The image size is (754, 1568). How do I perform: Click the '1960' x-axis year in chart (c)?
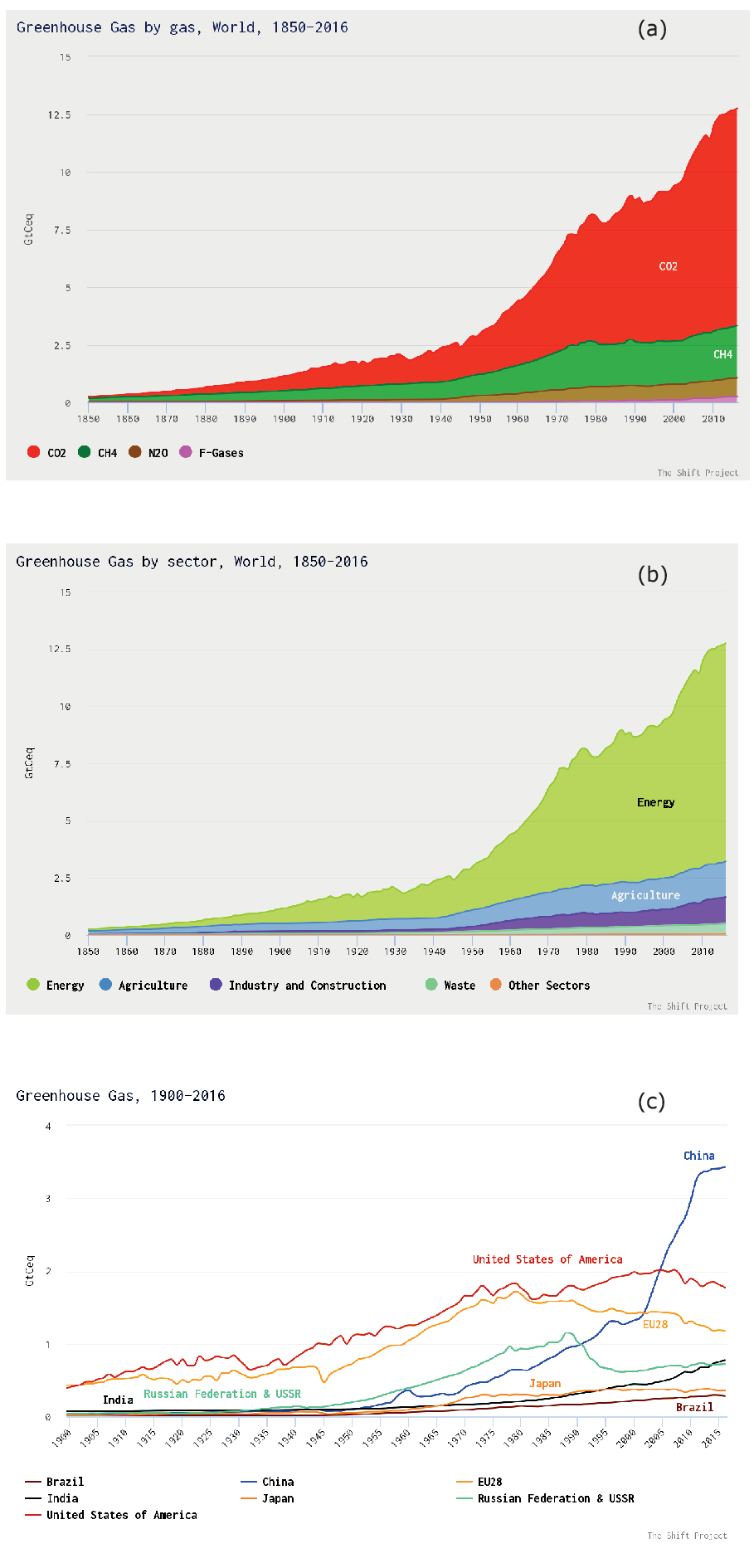tap(401, 1439)
